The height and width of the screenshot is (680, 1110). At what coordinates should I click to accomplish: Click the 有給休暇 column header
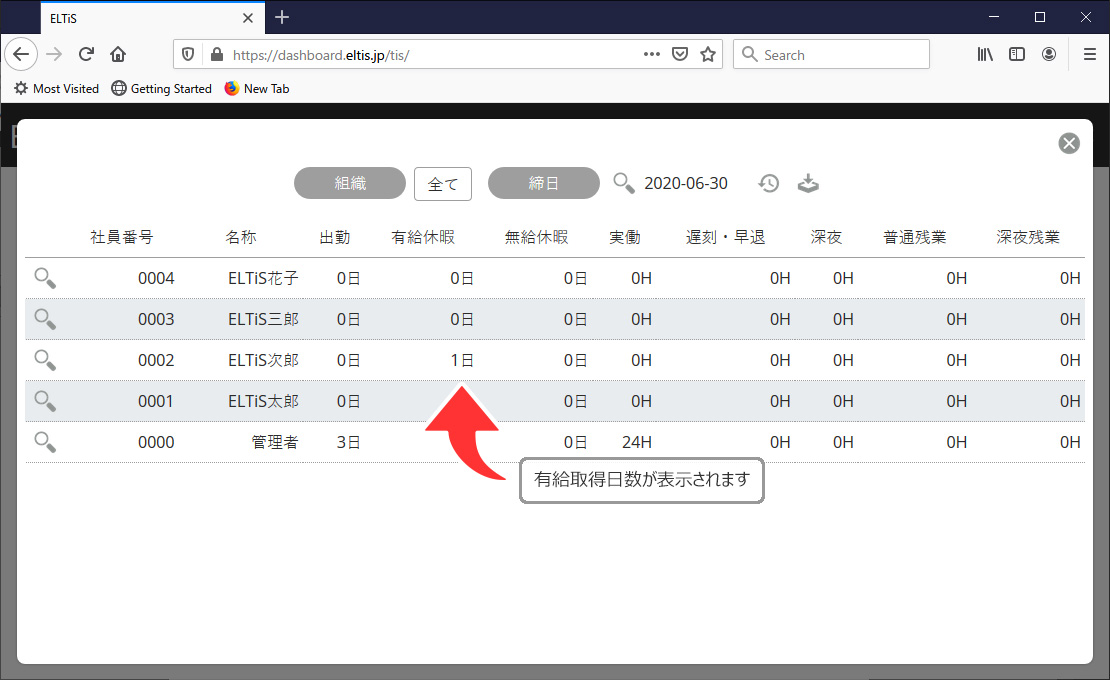click(423, 237)
